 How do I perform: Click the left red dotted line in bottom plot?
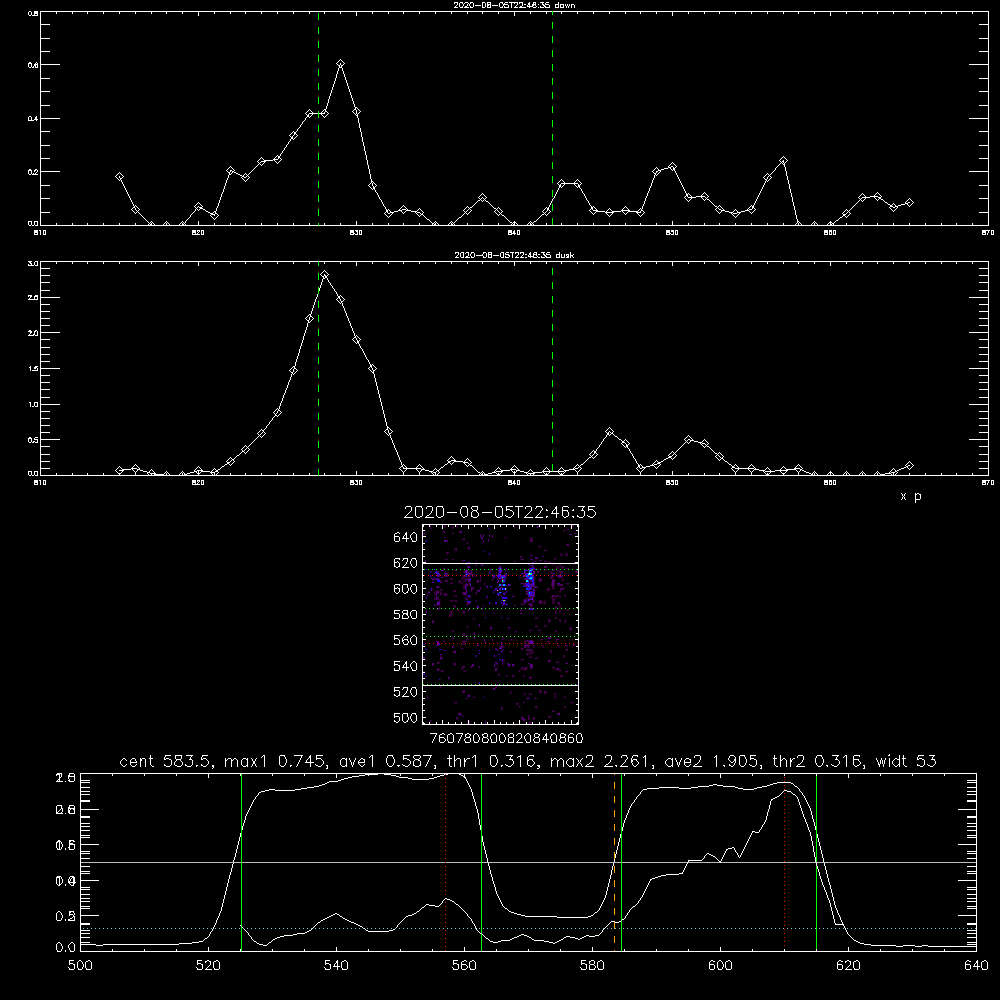click(446, 861)
